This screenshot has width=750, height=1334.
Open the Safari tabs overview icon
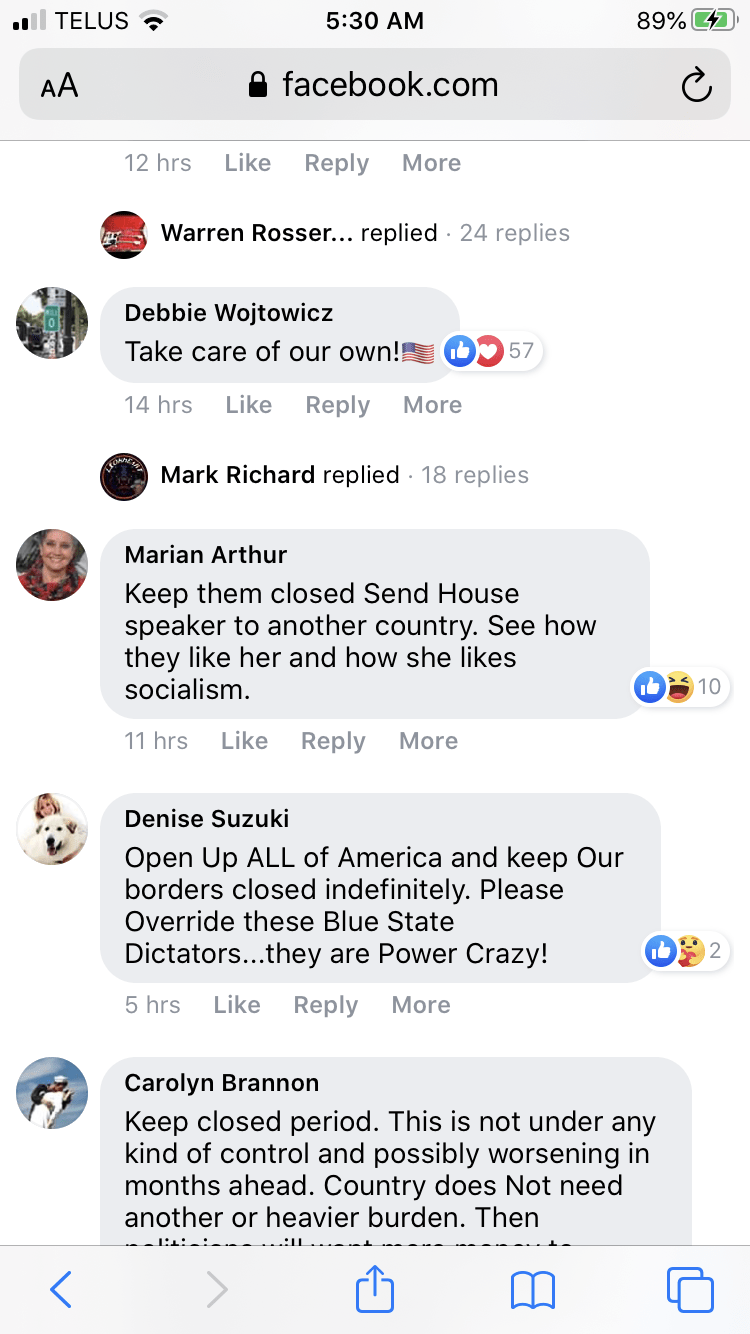click(x=690, y=1290)
